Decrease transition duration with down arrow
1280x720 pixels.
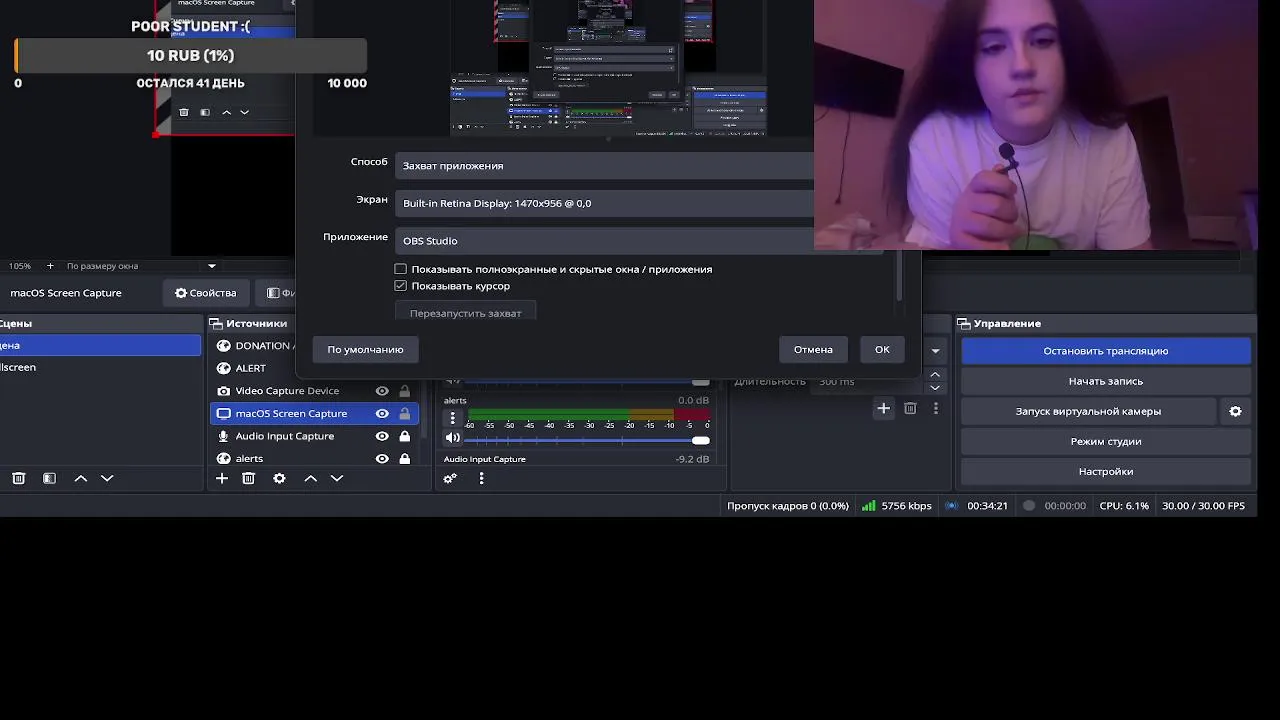[x=935, y=387]
